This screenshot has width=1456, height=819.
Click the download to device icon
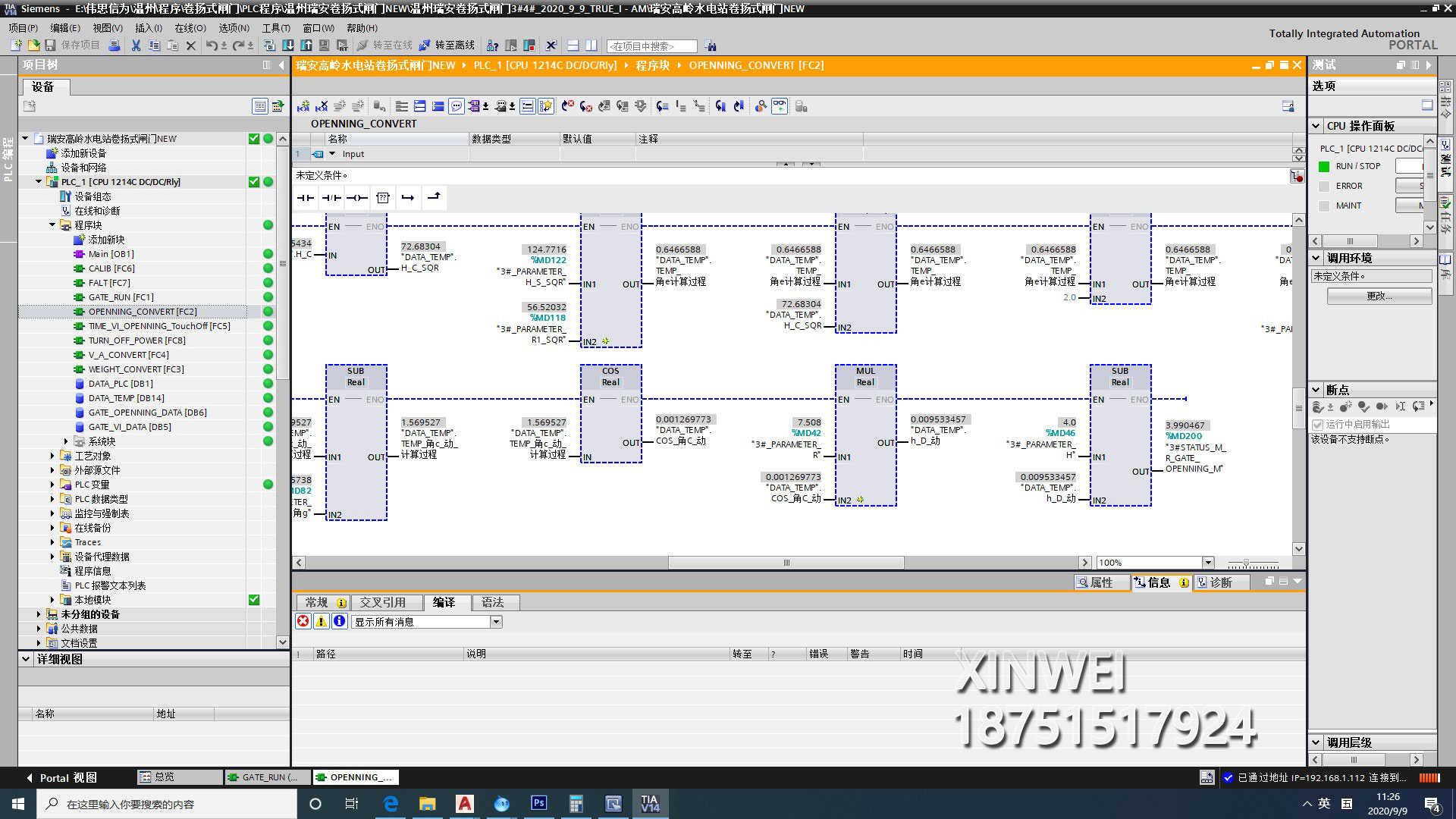click(x=288, y=45)
